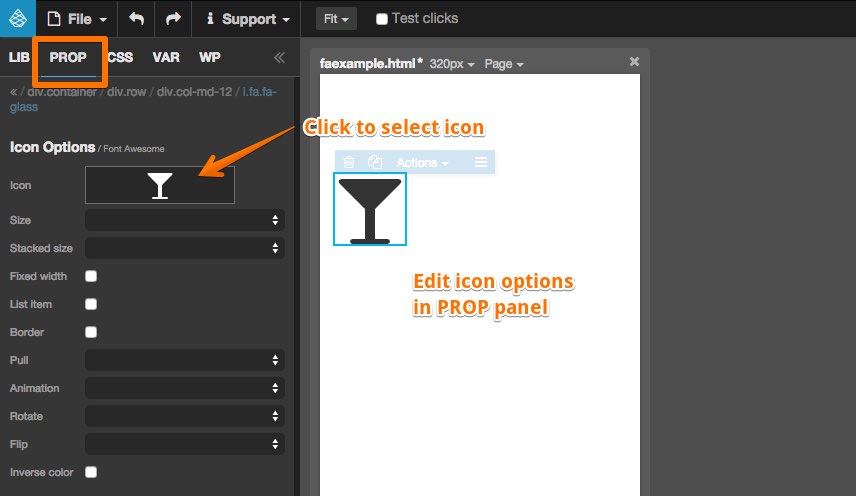Screen dimensions: 856x496
Task: Click the hamburger menu icon on element toolbar
Action: (481, 162)
